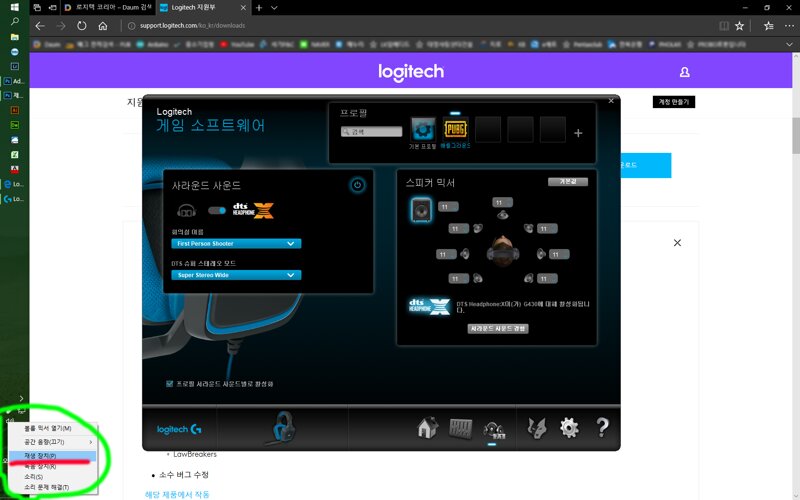Click the default values button in speaker mixer
This screenshot has width=800, height=500.
(567, 182)
